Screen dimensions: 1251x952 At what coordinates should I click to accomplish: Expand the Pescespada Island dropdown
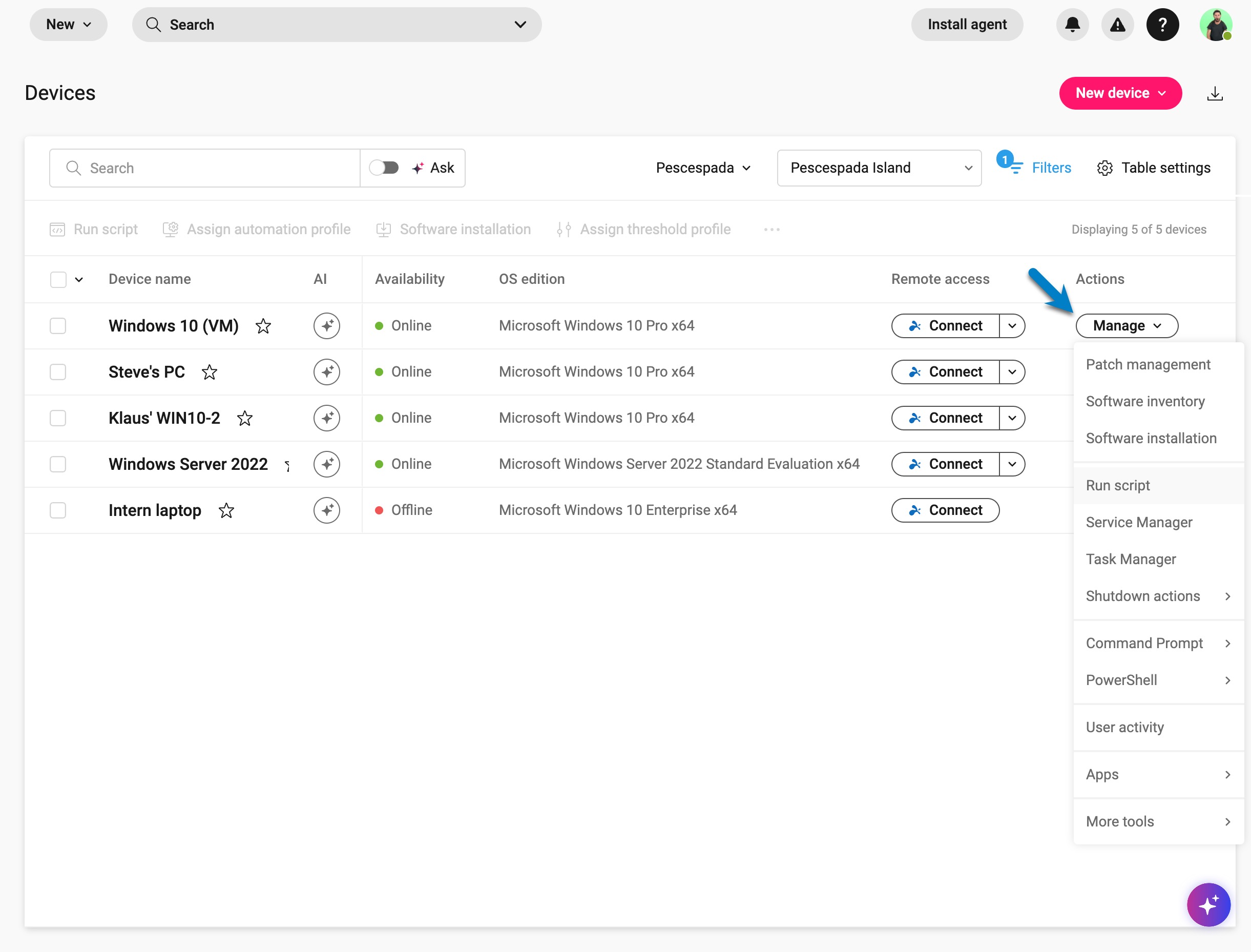coord(879,168)
